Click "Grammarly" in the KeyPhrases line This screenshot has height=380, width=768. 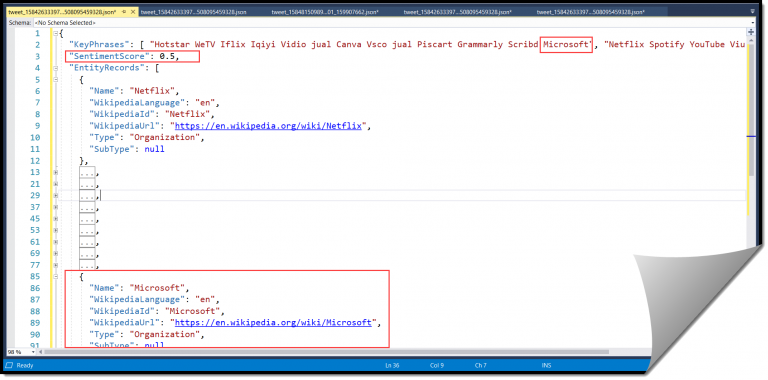480,45
